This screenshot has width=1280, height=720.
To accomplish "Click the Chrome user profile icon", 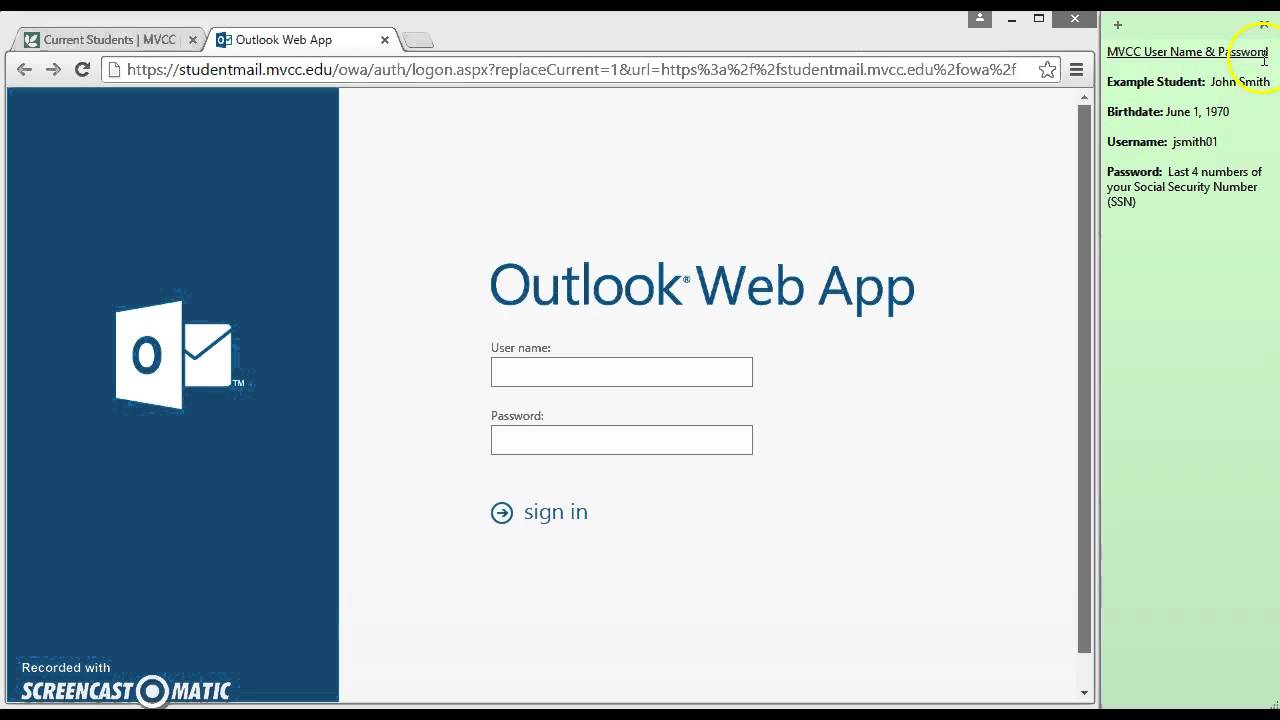I will click(x=980, y=18).
